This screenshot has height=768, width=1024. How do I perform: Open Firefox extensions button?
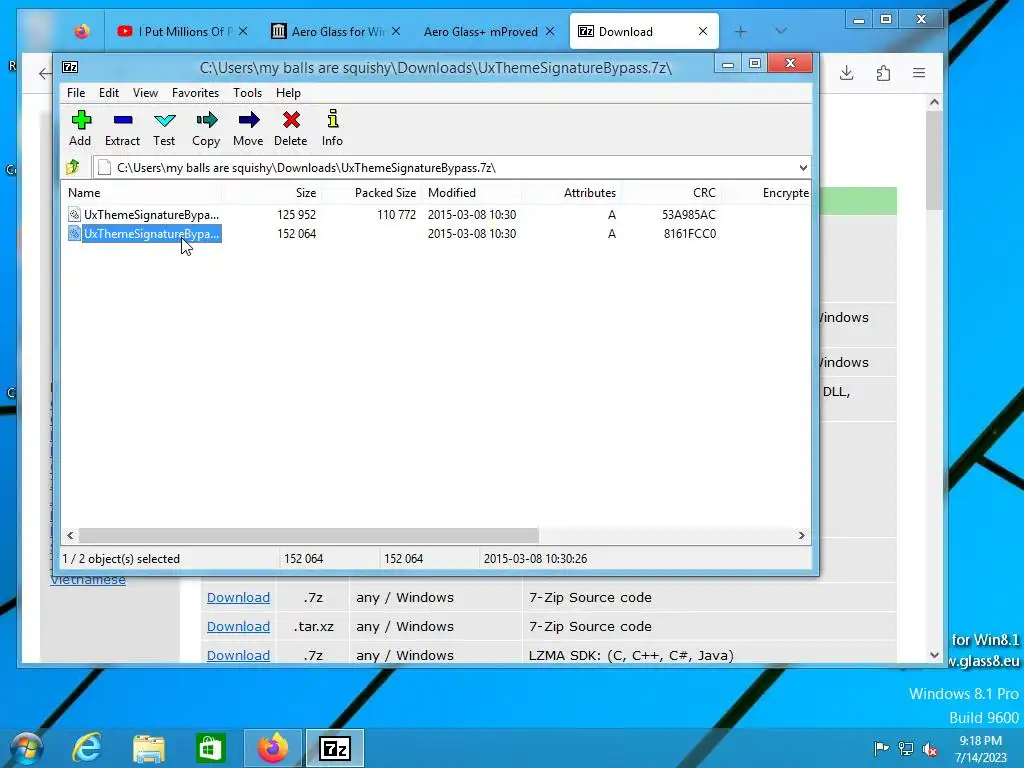pos(883,72)
